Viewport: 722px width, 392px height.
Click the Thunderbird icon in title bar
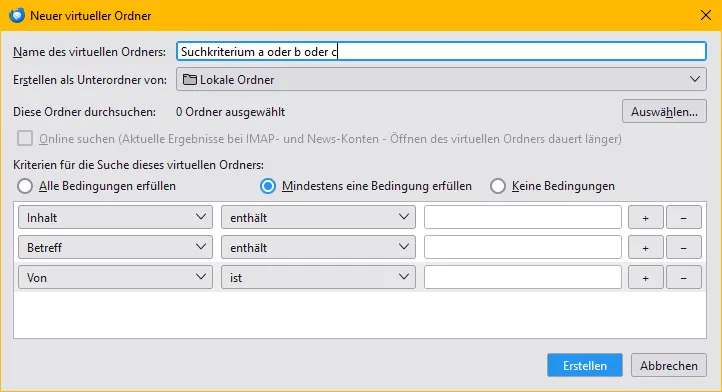17,15
